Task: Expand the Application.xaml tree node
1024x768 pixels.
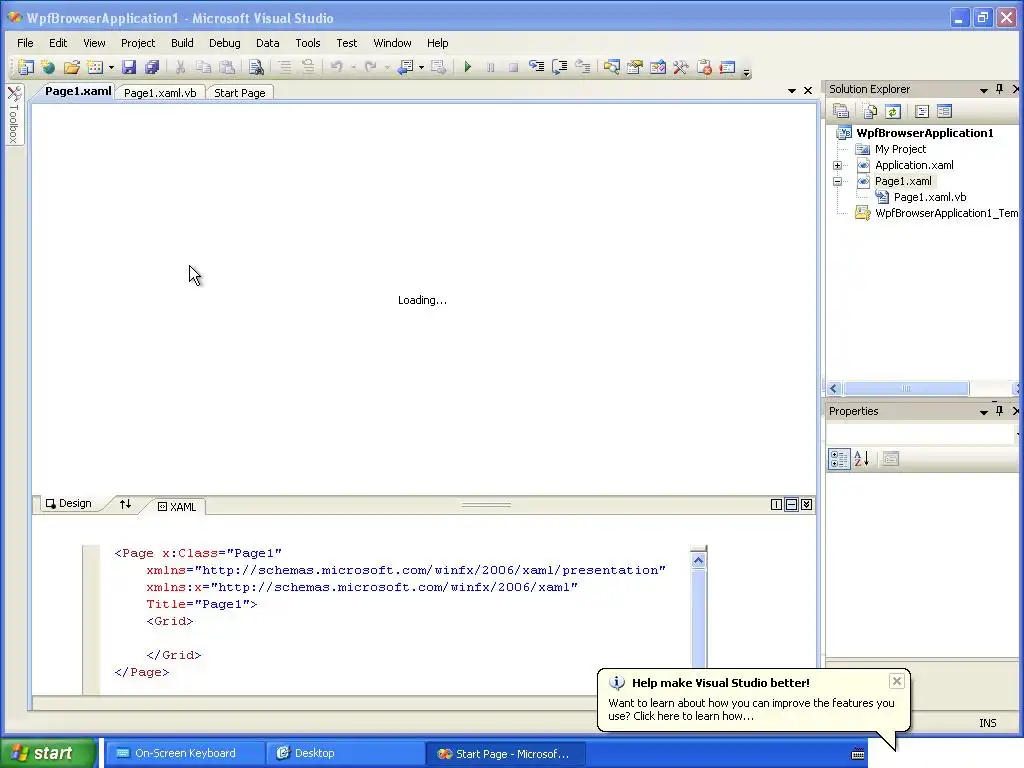Action: [838, 165]
